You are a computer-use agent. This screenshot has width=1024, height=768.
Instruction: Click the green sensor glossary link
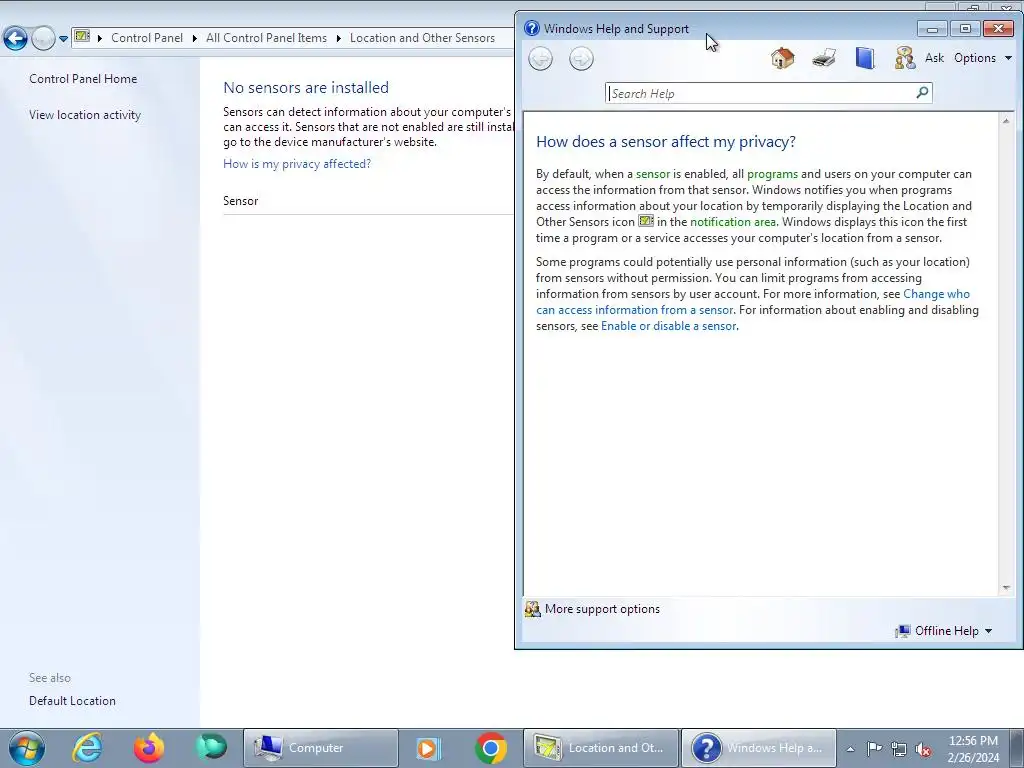pos(653,174)
